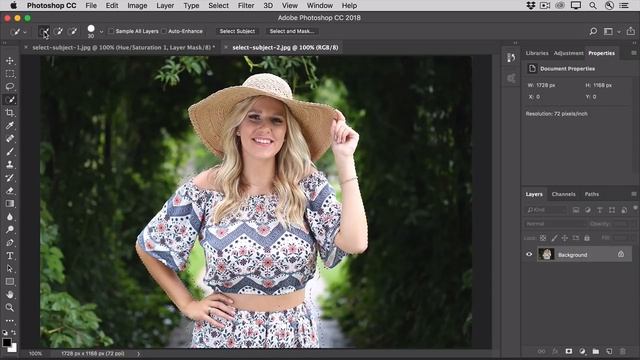Click the Link Layers icon
The image size is (640, 360).
[x=541, y=351]
